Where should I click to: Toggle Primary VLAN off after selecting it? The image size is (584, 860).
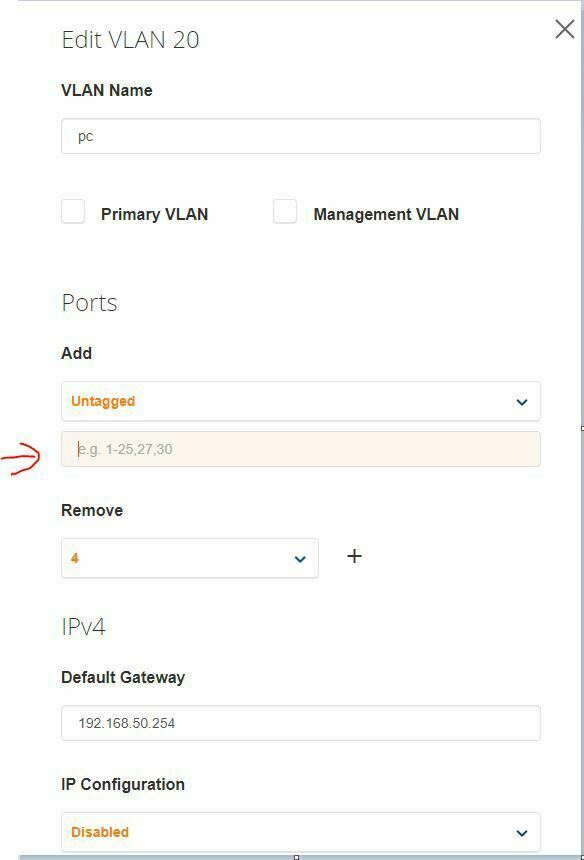[72, 211]
